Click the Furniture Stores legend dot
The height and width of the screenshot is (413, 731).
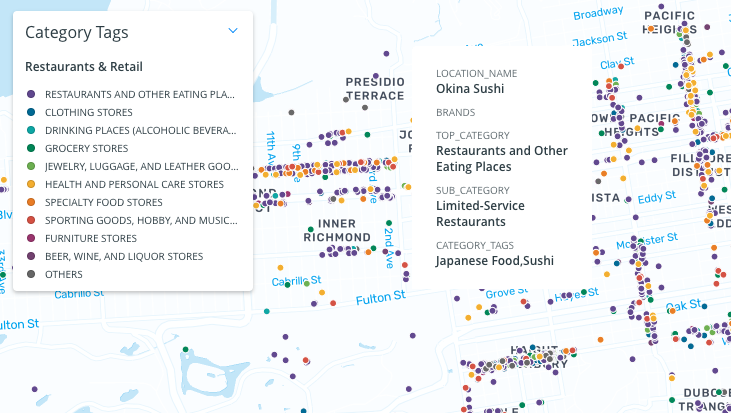(x=32, y=238)
